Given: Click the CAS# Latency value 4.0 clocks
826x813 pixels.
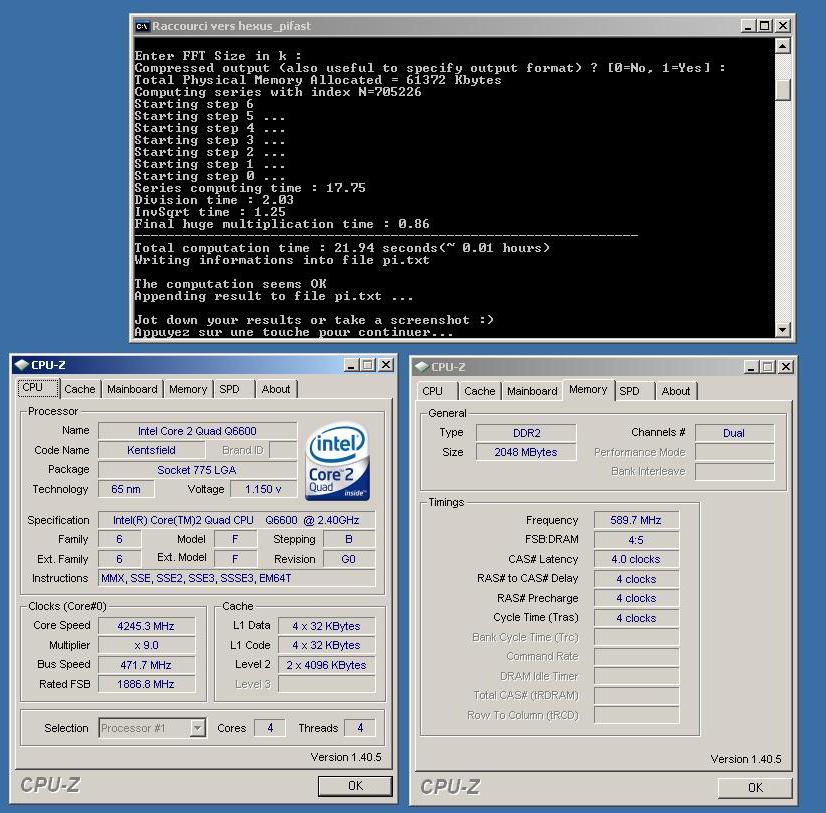Looking at the screenshot, I should point(636,560).
